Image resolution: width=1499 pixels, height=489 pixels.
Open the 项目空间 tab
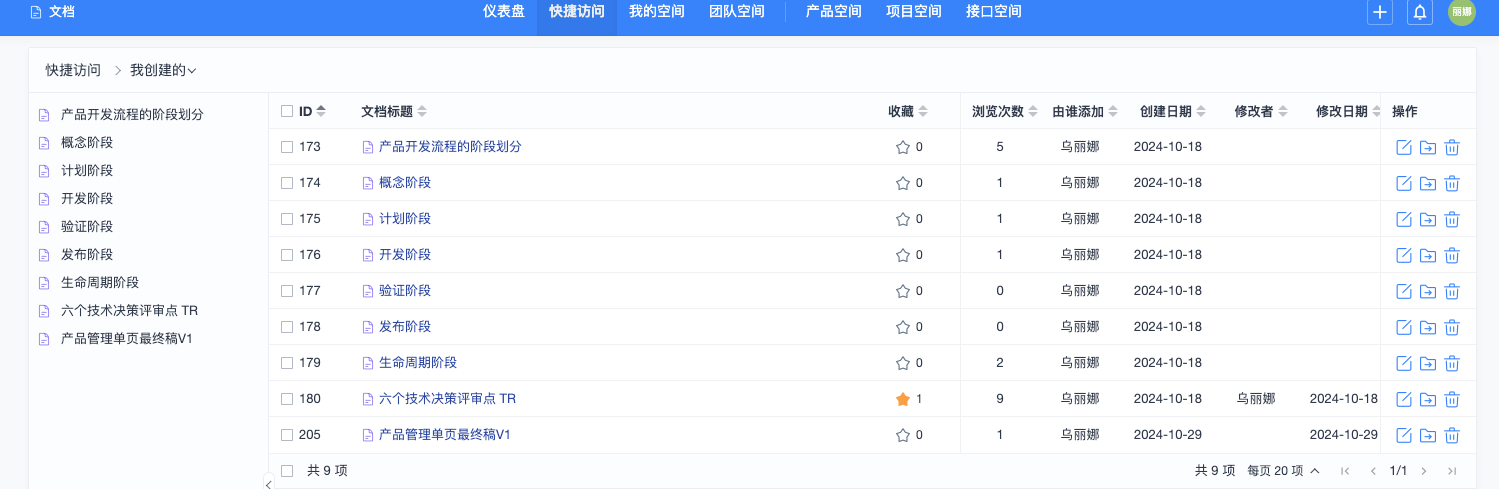(x=914, y=12)
